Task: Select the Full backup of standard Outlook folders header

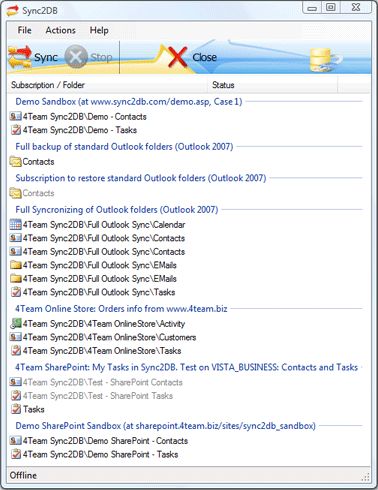Action: (124, 146)
